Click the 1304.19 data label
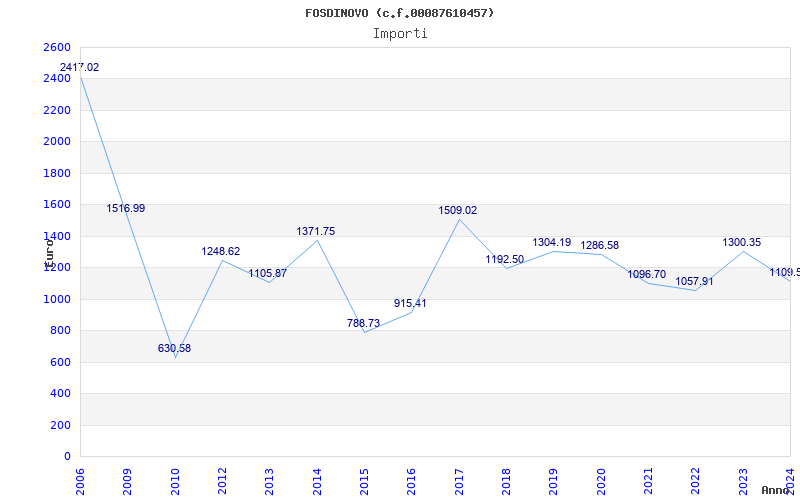Image resolution: width=800 pixels, height=500 pixels. 552,242
